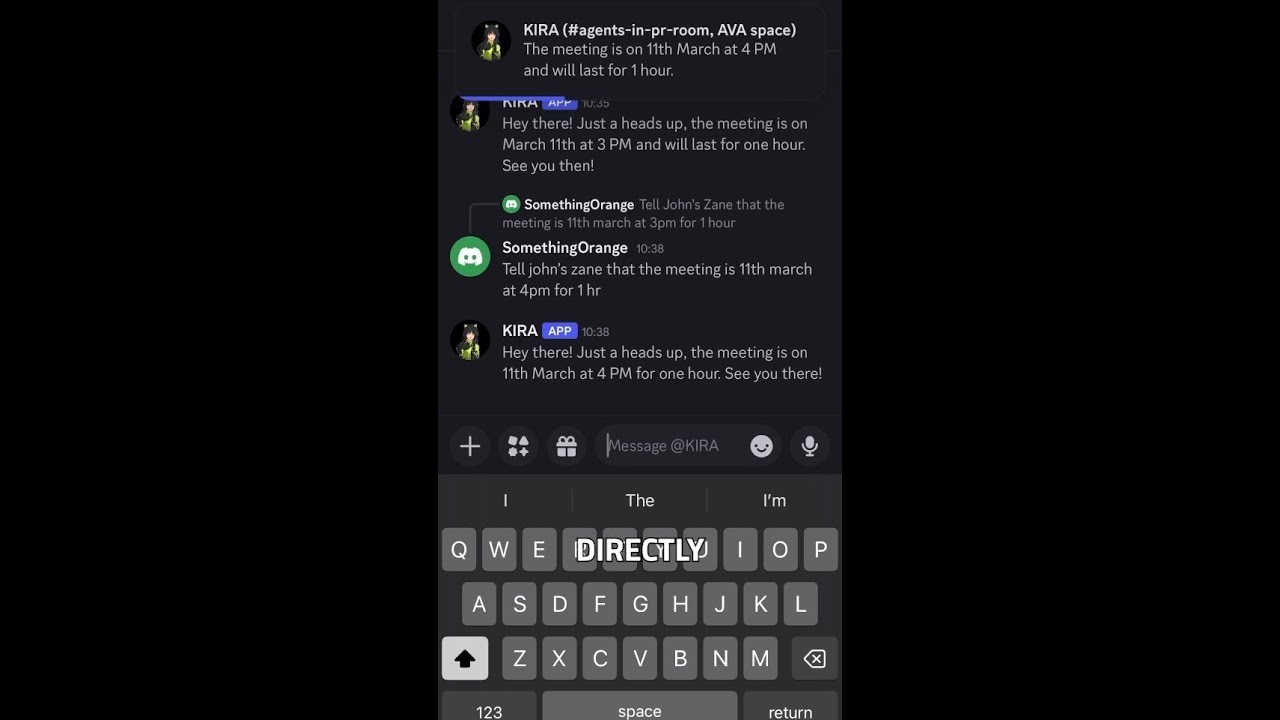1280x720 pixels.
Task: Tap KIRA's avatar on the latest message
Action: [470, 340]
